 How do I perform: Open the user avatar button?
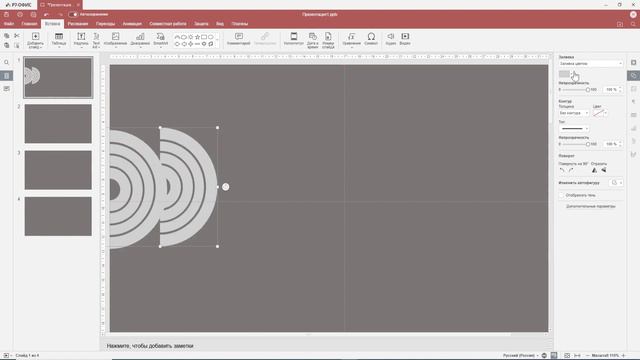tap(633, 14)
